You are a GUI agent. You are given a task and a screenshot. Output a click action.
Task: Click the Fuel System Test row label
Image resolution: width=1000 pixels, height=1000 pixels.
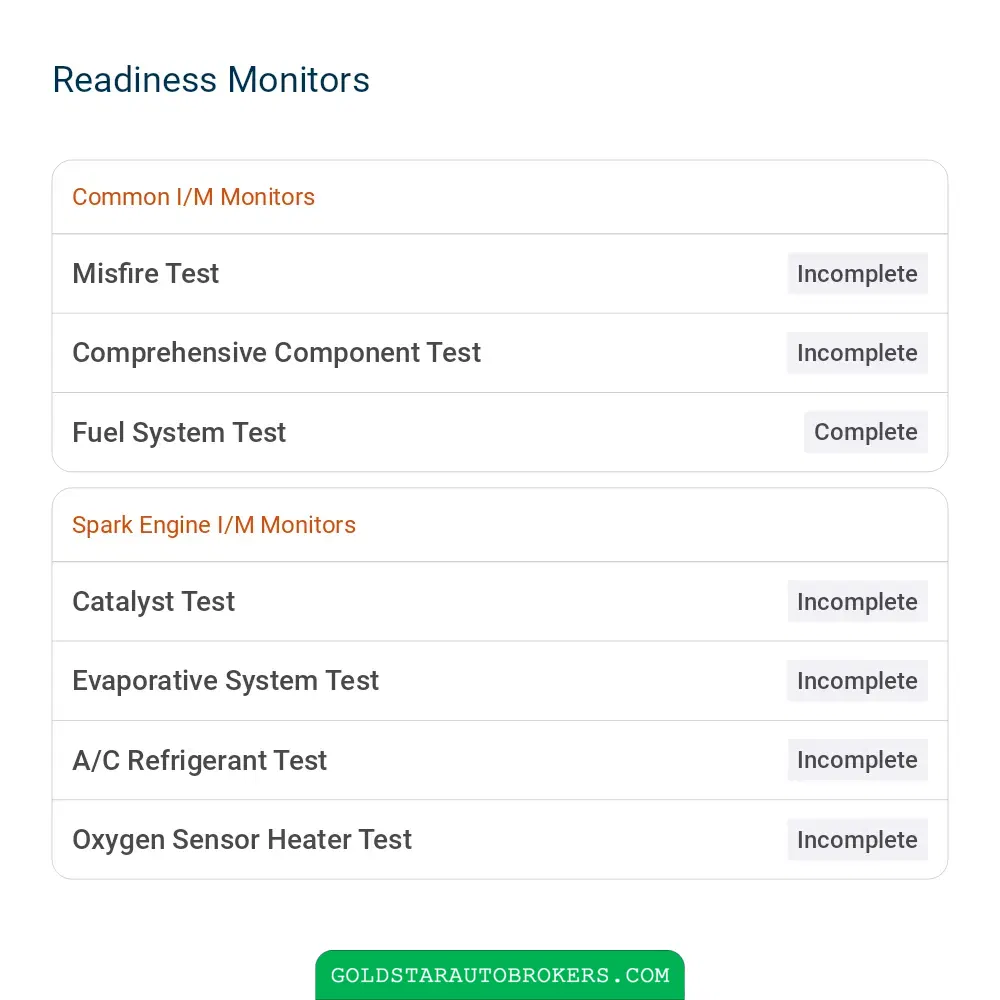point(179,432)
